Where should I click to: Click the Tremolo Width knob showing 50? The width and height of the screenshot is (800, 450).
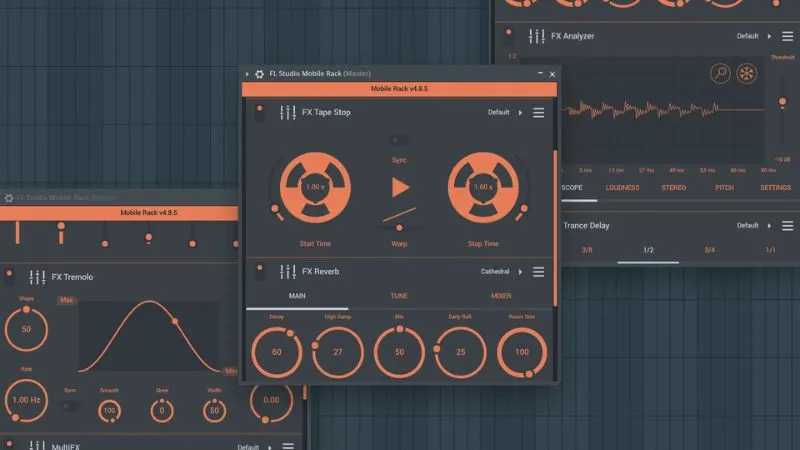tap(214, 411)
